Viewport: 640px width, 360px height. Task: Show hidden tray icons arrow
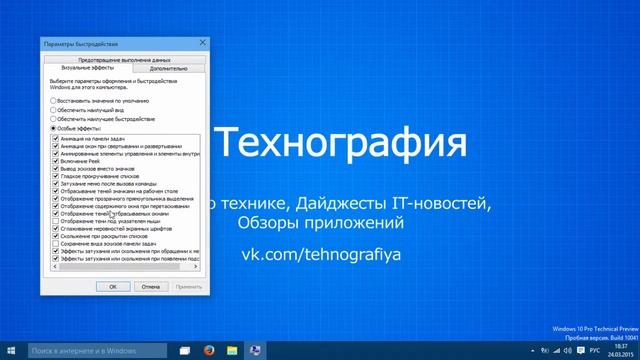point(533,351)
